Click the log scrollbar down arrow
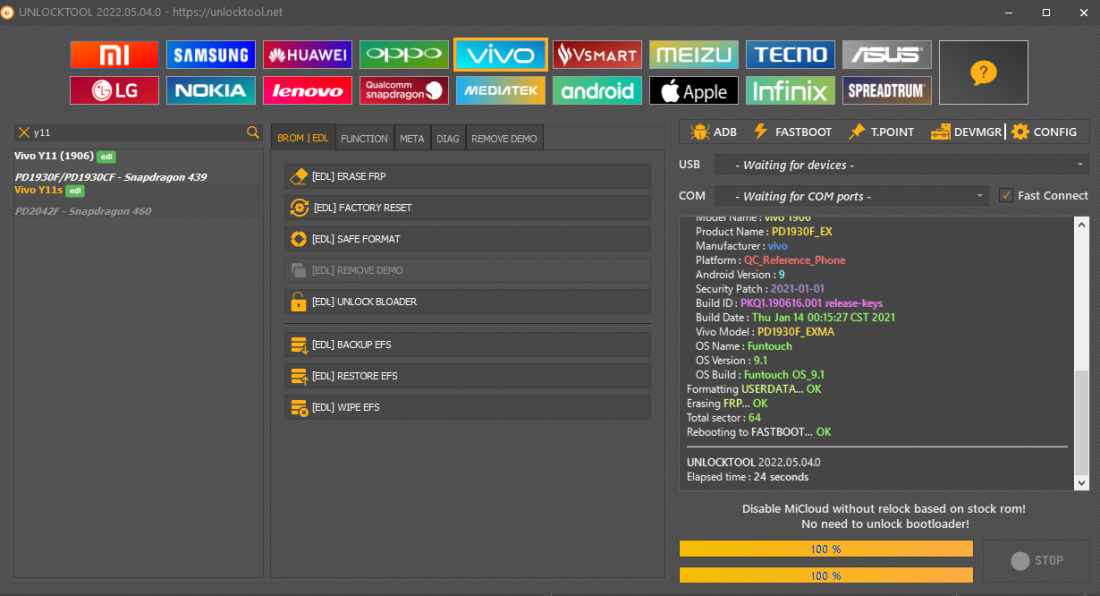 point(1082,482)
